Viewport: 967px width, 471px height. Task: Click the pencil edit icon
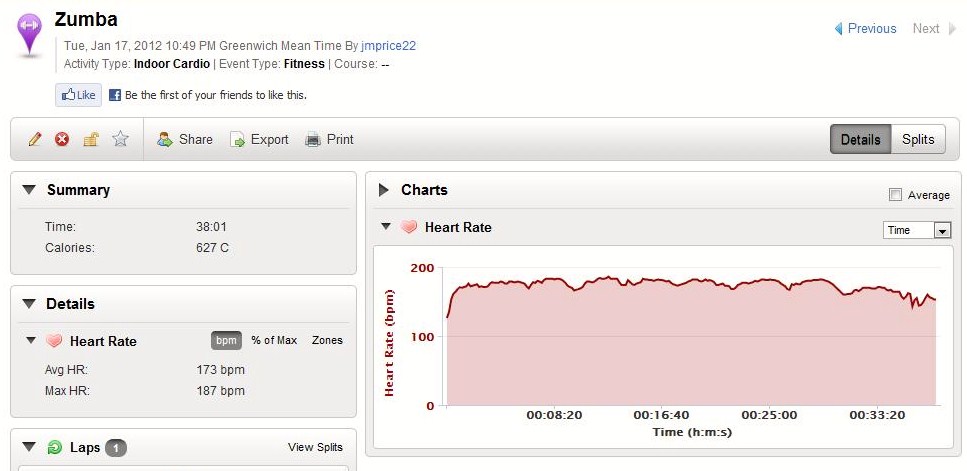[x=35, y=140]
